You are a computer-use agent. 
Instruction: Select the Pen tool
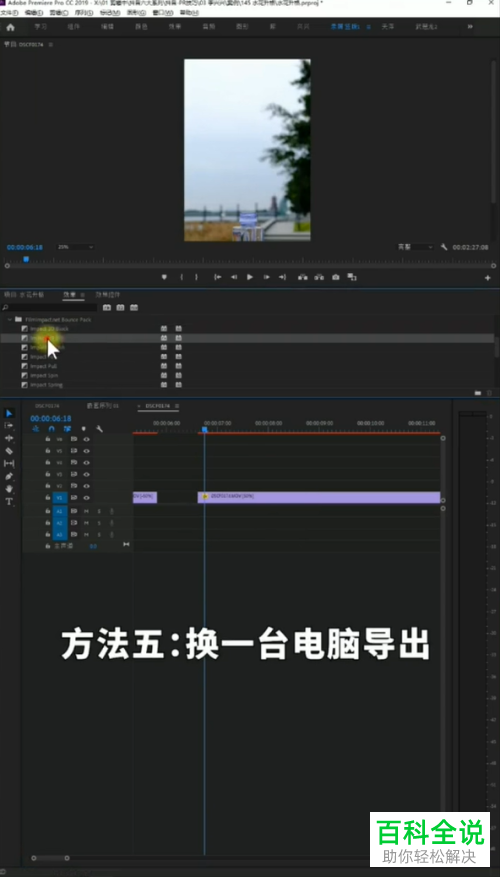[x=9, y=477]
